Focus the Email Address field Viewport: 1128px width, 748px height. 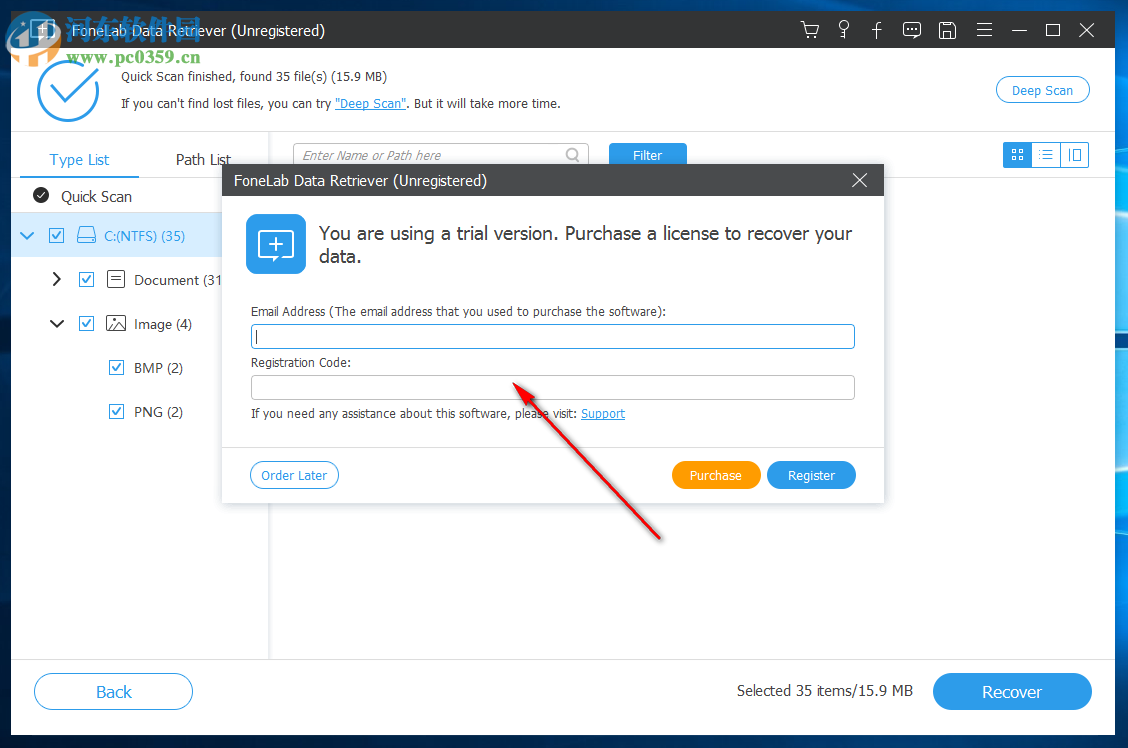coord(552,337)
